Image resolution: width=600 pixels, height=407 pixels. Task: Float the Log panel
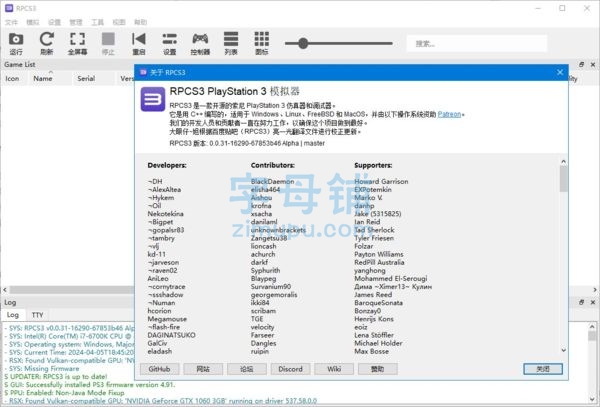[581, 302]
